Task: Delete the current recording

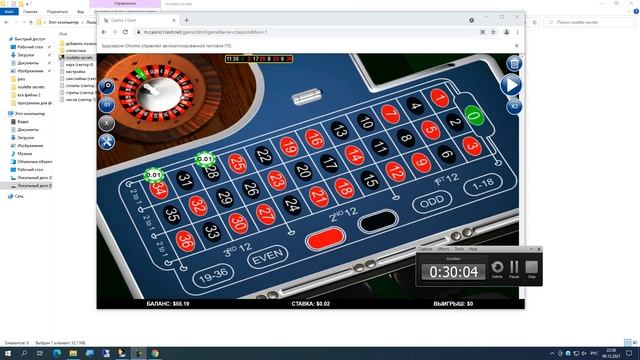Action: [497, 269]
